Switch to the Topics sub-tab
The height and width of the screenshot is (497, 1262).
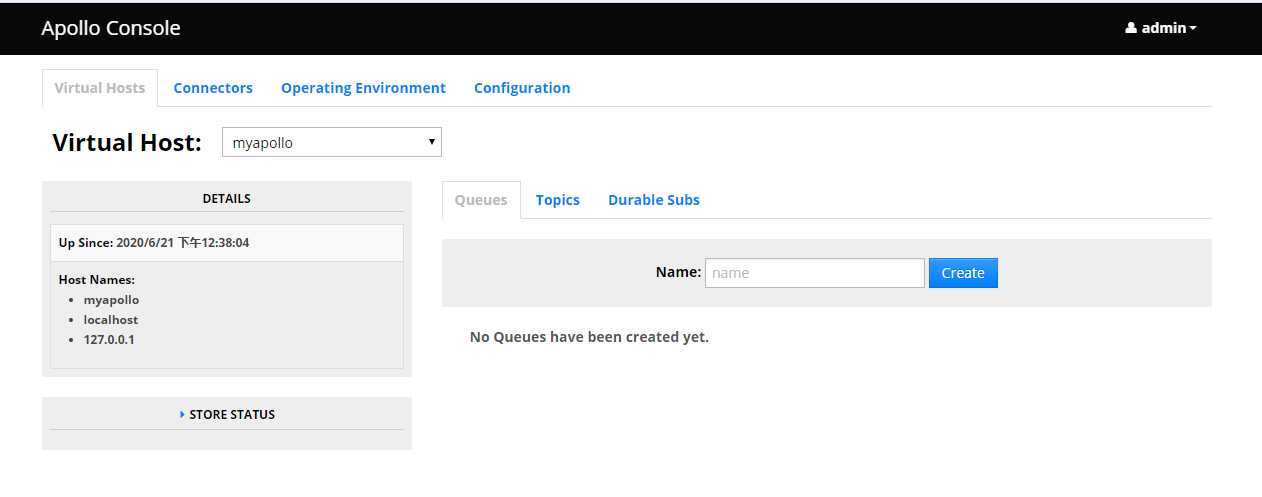point(558,200)
